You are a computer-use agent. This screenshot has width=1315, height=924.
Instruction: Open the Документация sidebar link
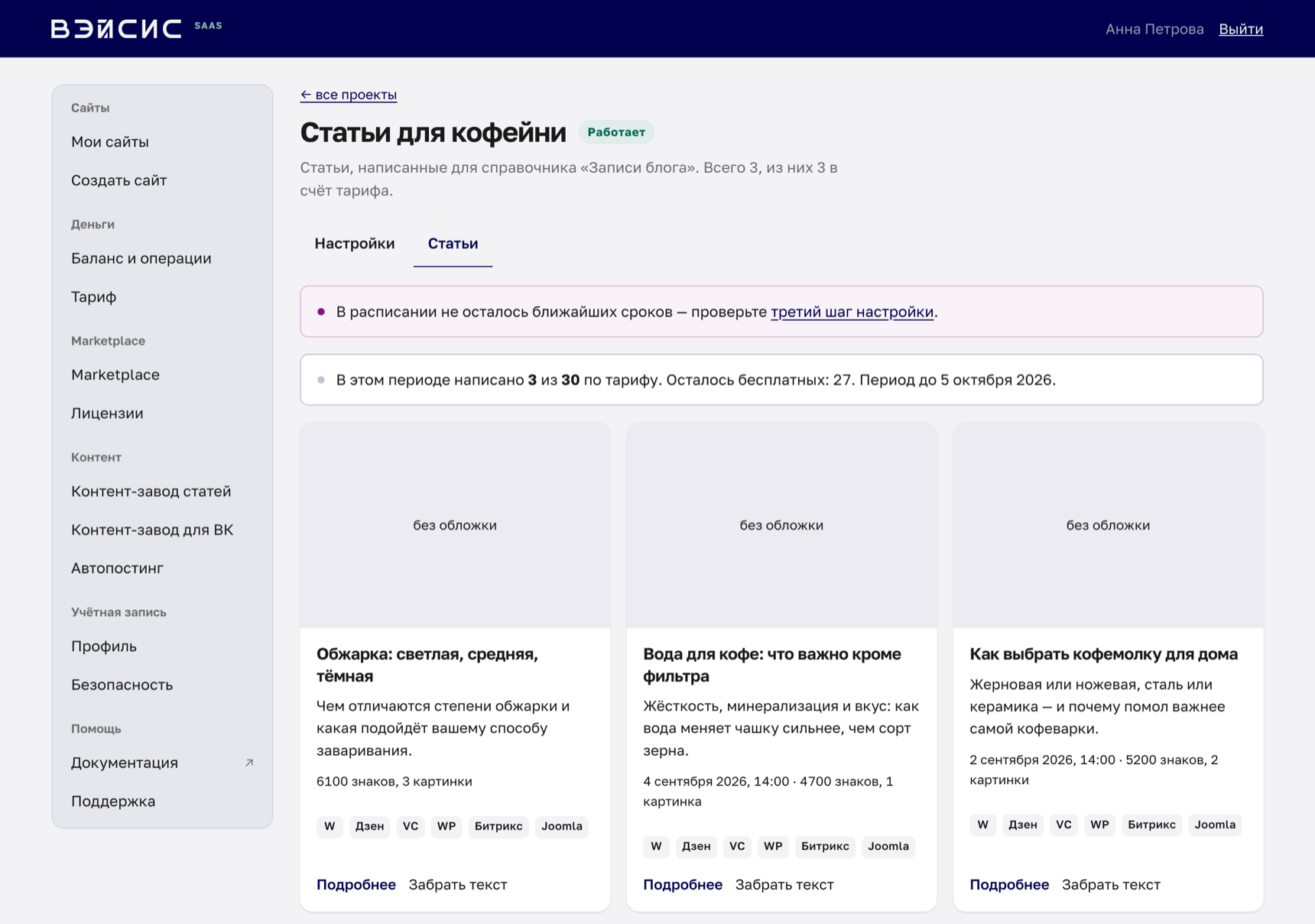click(x=162, y=763)
